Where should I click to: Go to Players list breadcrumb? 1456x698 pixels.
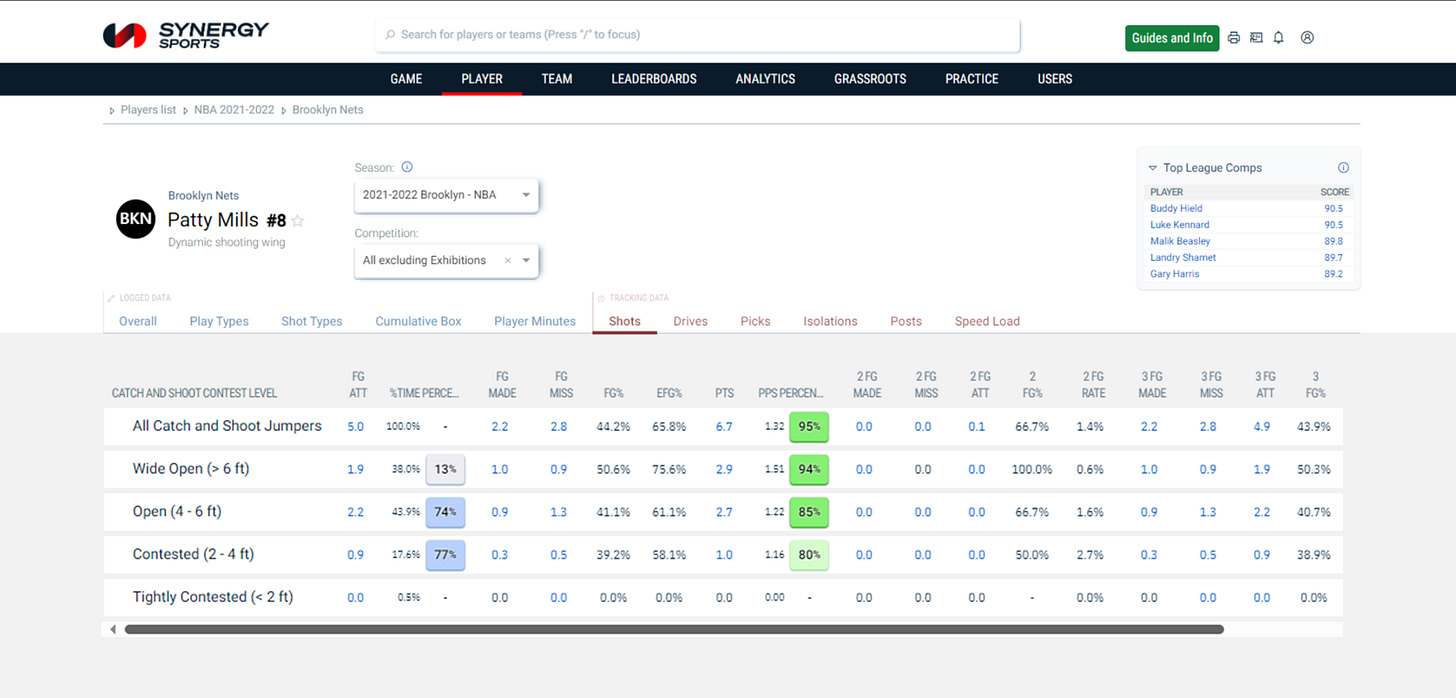[x=148, y=110]
